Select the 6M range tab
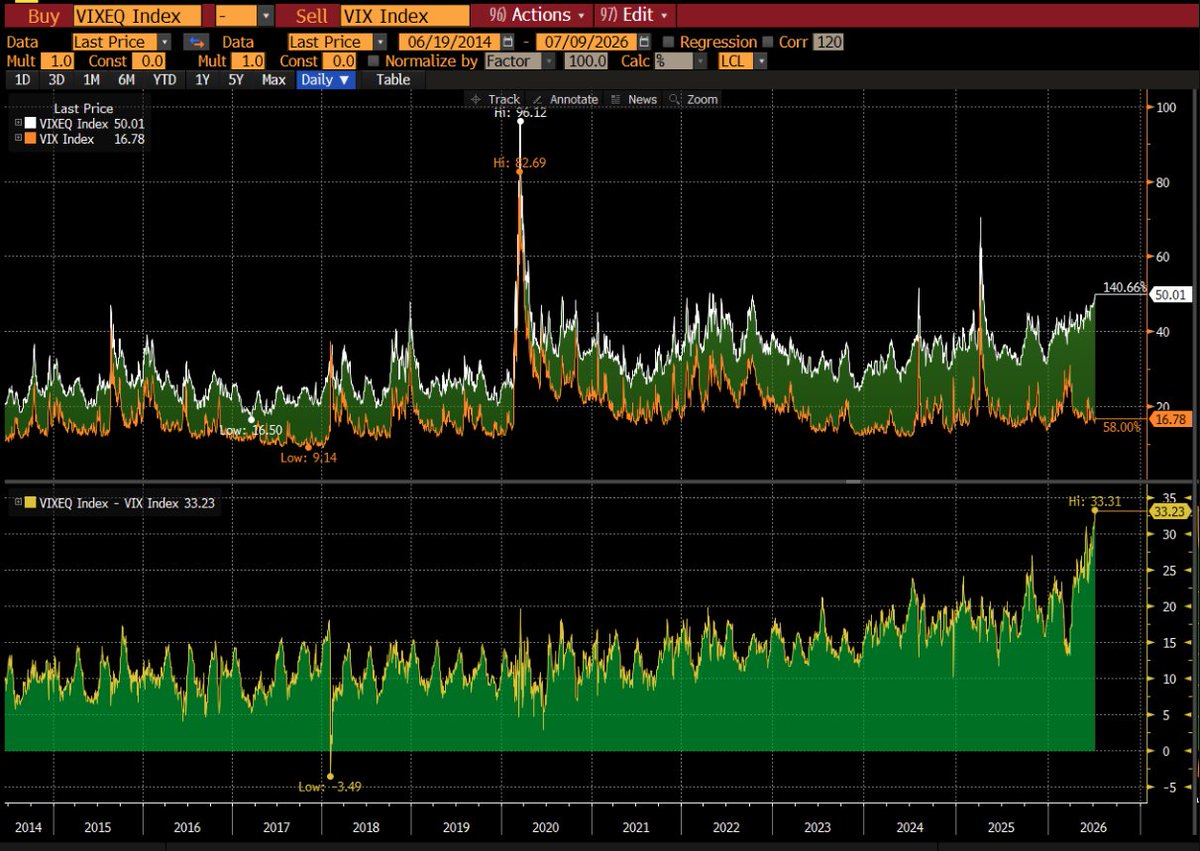Image resolution: width=1200 pixels, height=851 pixels. pyautogui.click(x=127, y=80)
